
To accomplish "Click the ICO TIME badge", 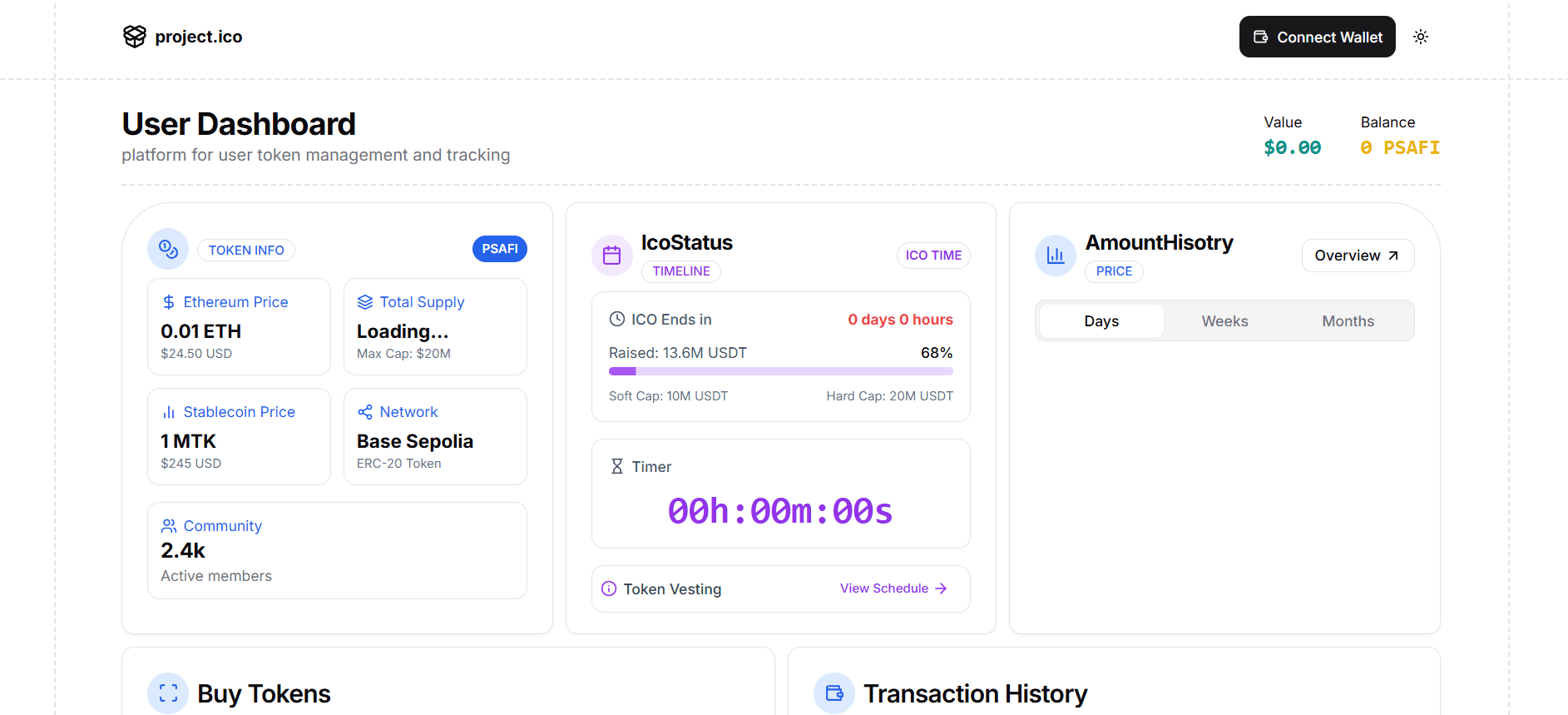I will (x=932, y=256).
